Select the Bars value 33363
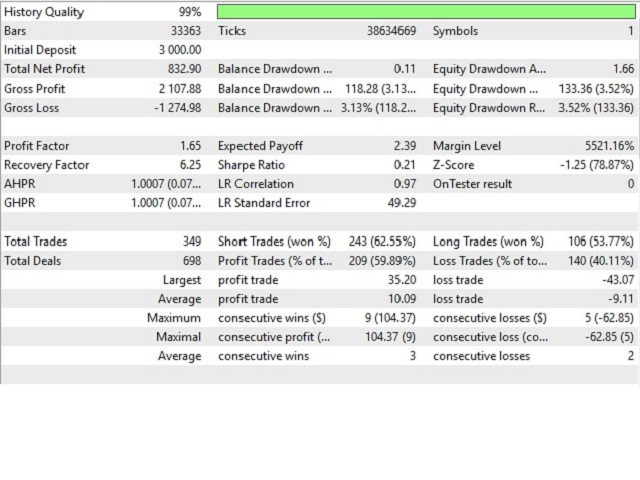 coord(186,31)
